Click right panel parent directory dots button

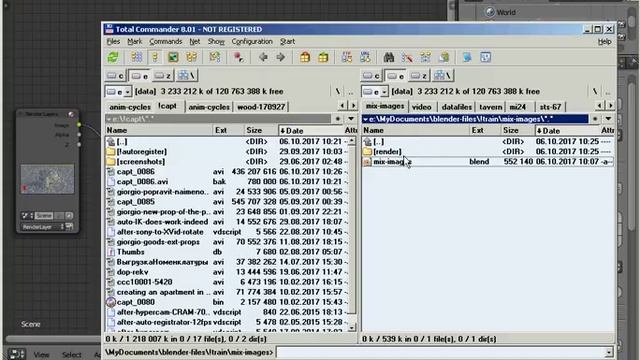(x=608, y=91)
